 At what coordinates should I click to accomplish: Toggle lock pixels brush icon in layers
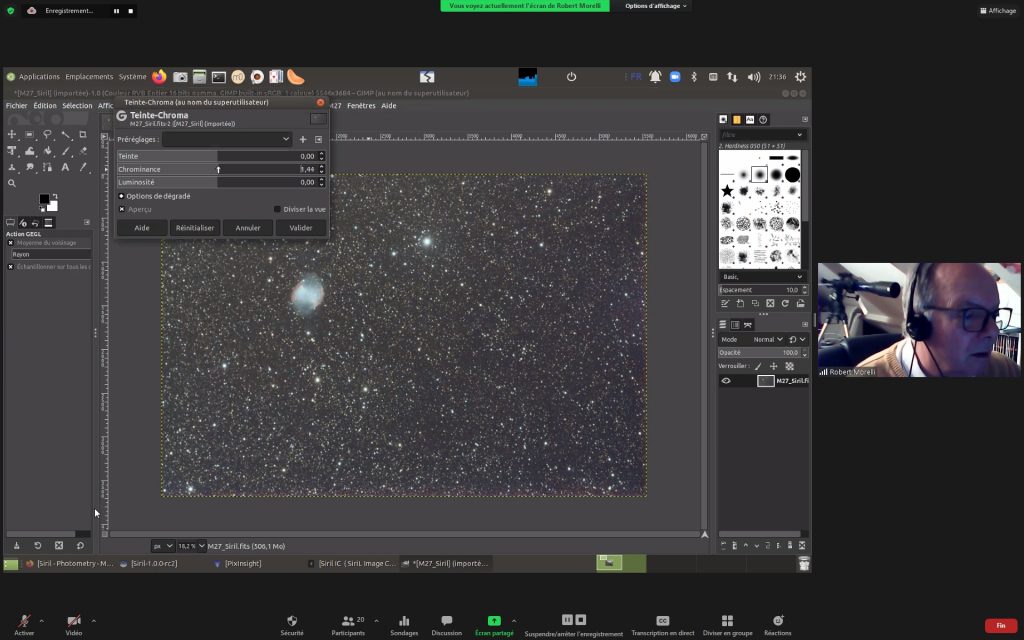pos(758,366)
